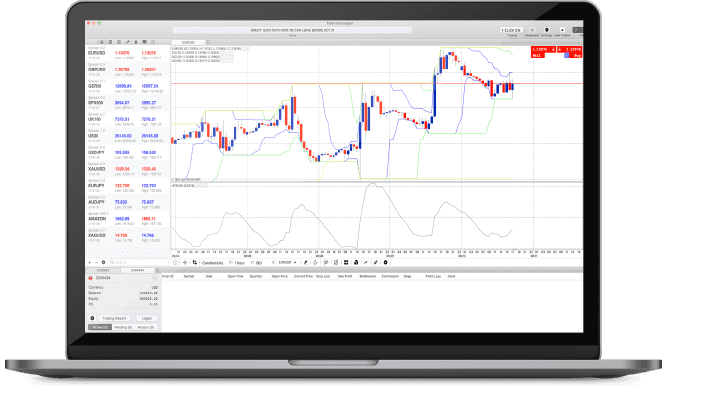
Task: Click the Trading Report button
Action: pyautogui.click(x=115, y=318)
